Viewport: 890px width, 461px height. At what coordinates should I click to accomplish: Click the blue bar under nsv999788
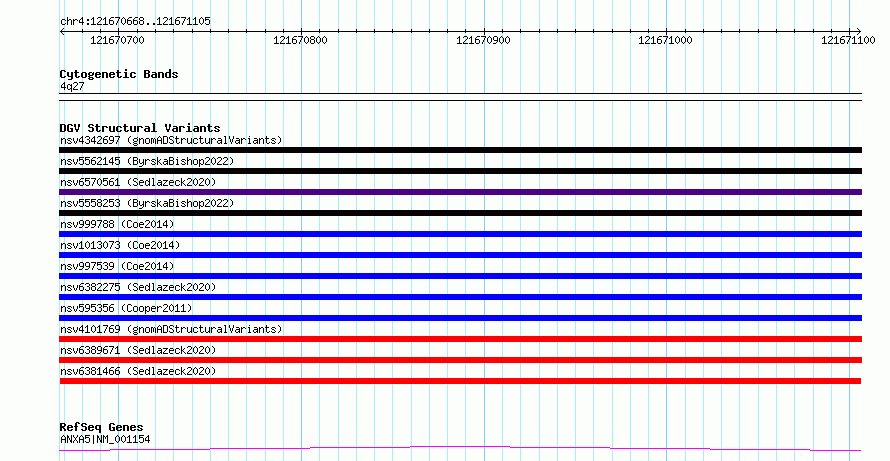tap(460, 234)
